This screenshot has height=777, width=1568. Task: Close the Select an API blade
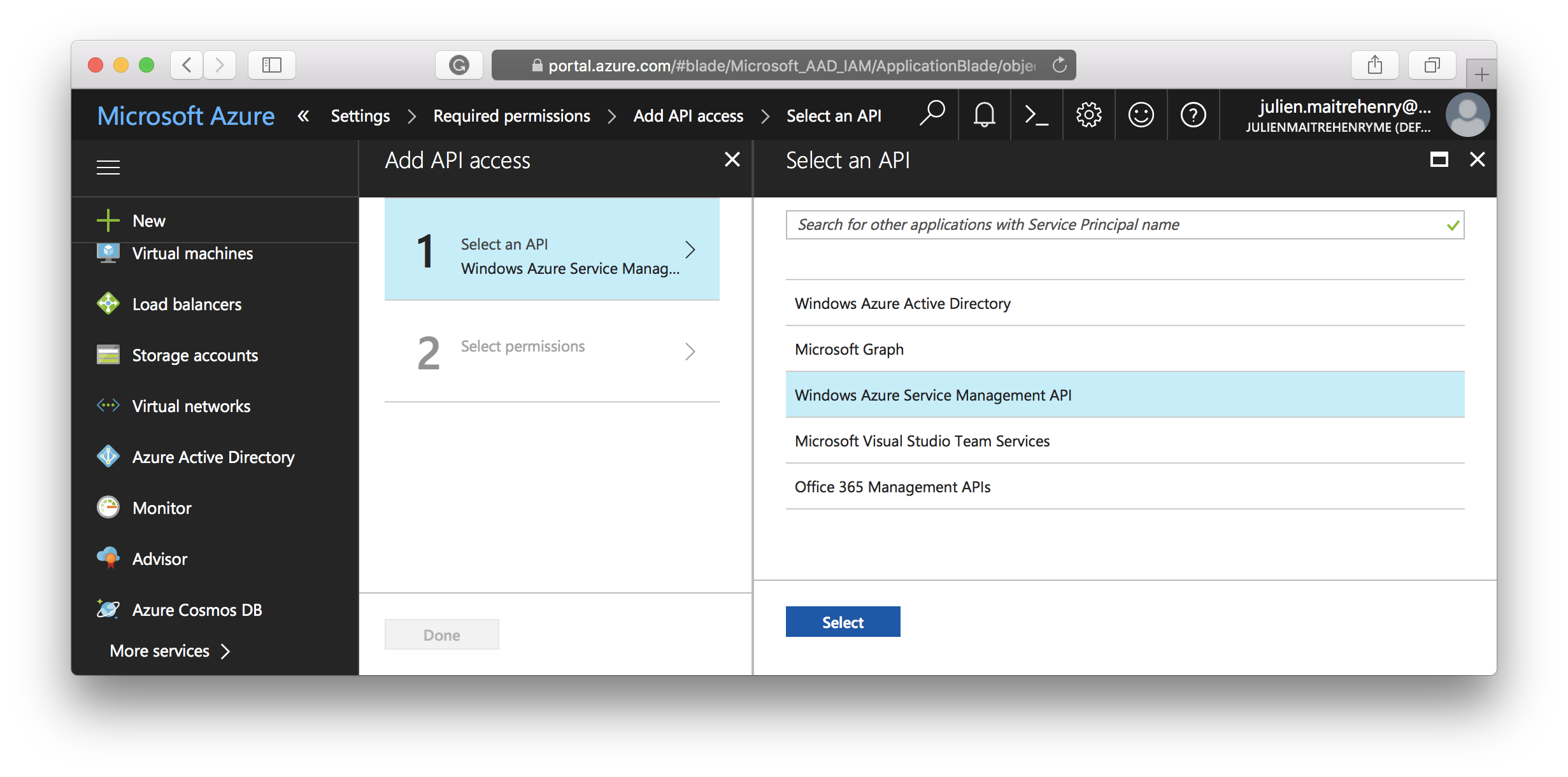point(1478,159)
